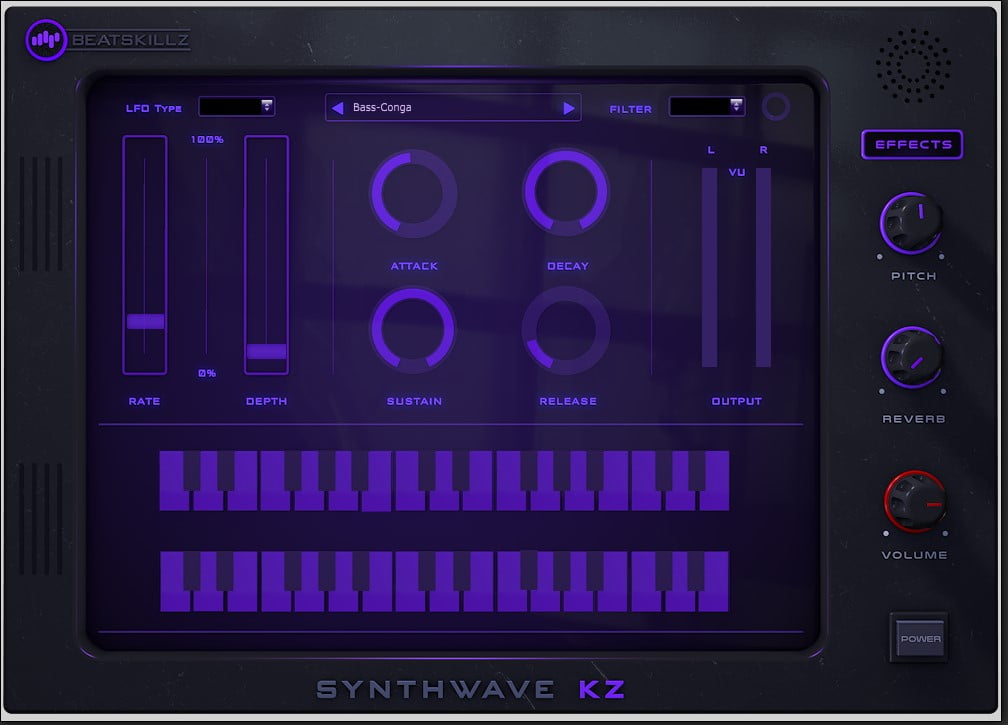Toggle the round filter ring switch
Viewport: 1008px width, 725px height.
pyautogui.click(x=774, y=108)
